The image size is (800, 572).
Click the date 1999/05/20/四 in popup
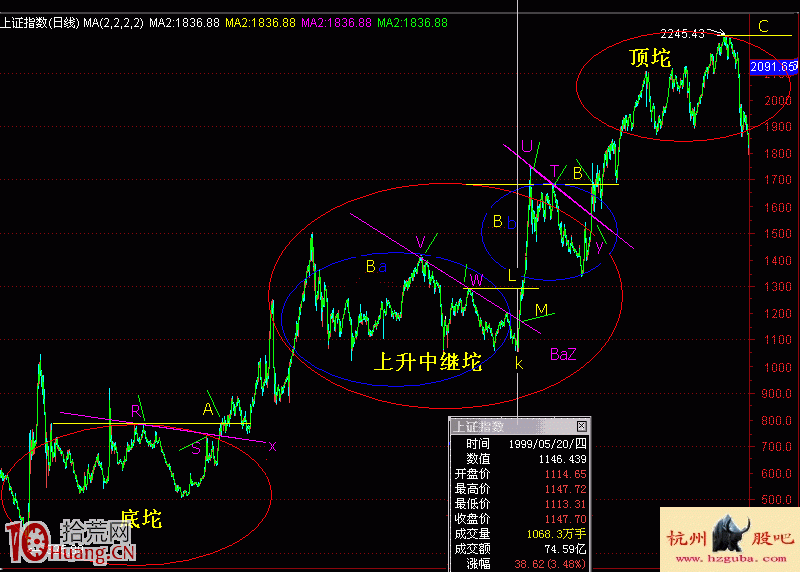tap(547, 444)
